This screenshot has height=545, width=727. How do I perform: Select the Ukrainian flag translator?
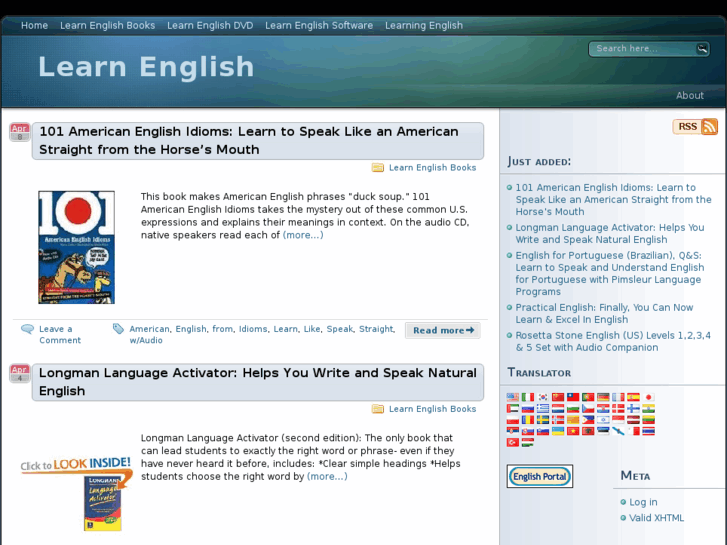click(x=558, y=431)
